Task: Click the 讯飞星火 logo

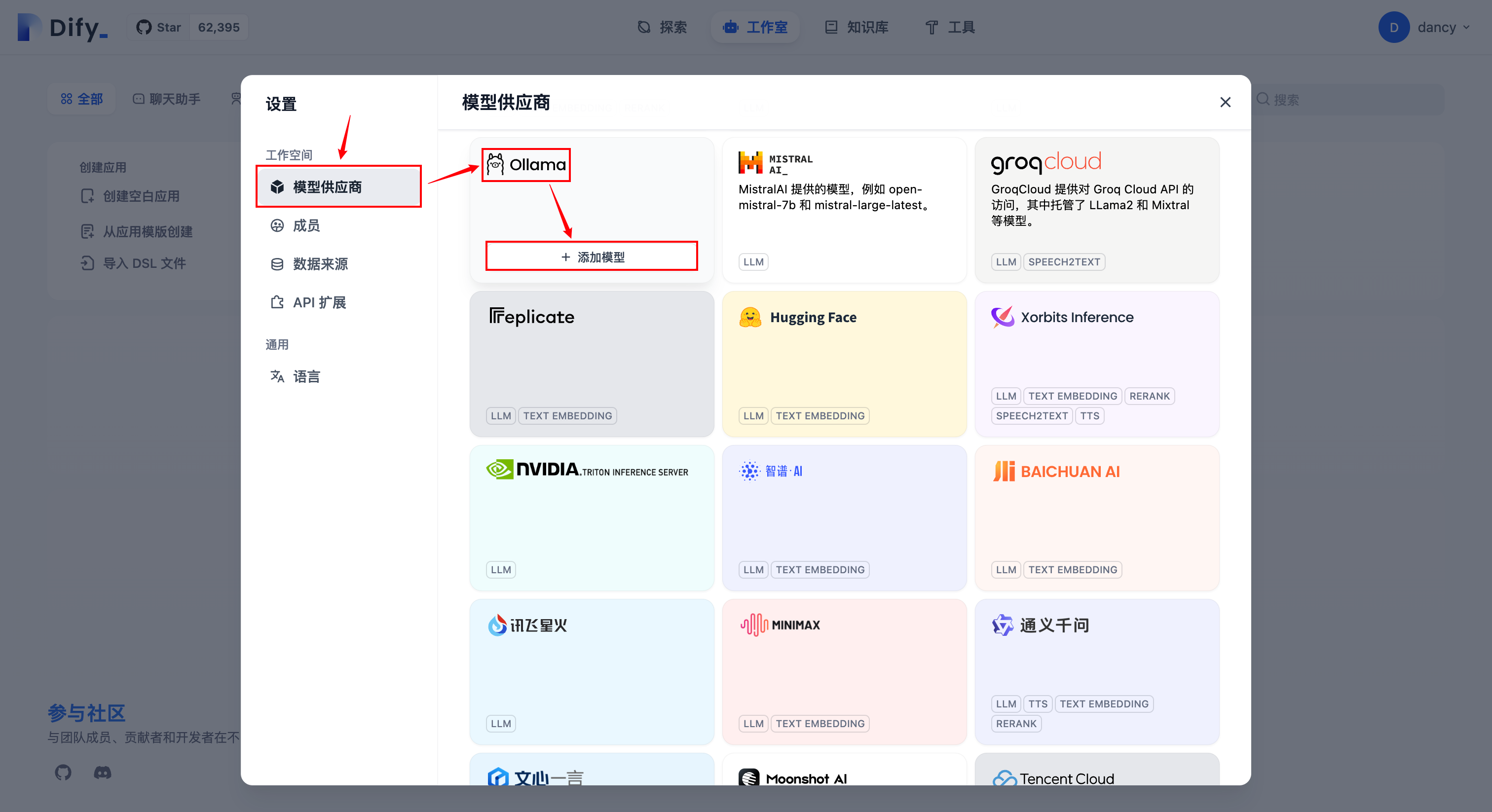Action: [x=527, y=625]
